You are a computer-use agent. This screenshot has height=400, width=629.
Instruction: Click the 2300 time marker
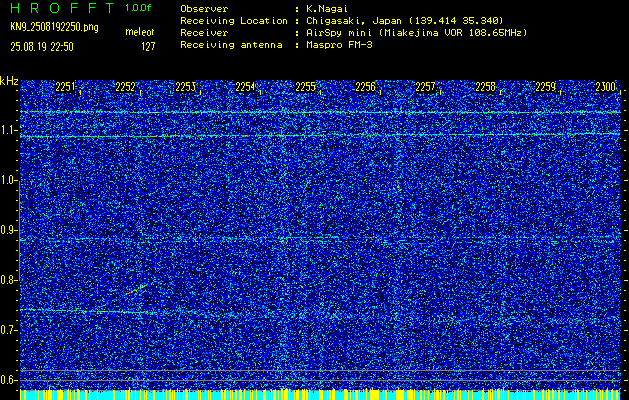point(606,87)
